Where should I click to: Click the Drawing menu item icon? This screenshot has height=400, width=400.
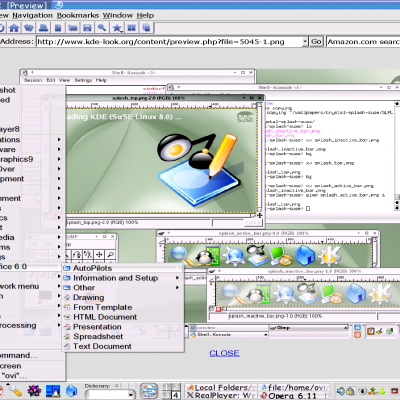click(67, 297)
